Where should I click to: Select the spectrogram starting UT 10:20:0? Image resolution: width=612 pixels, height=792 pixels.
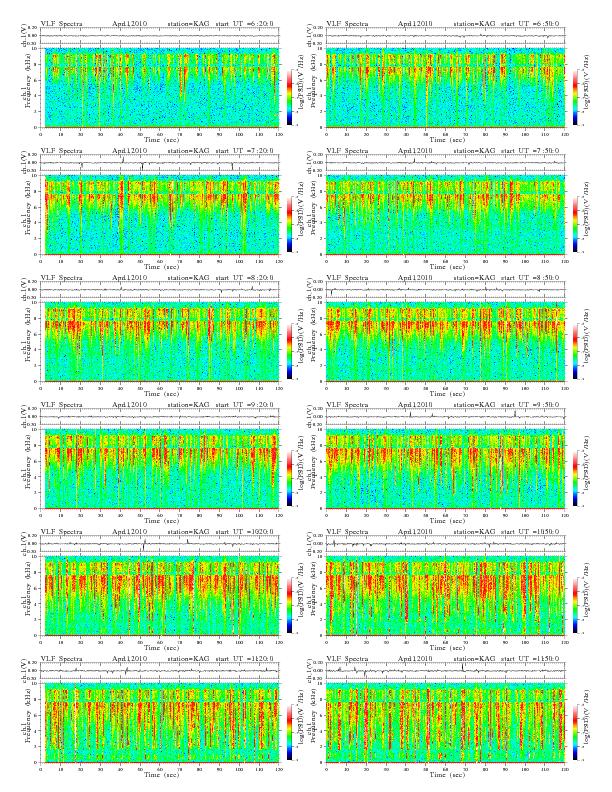coord(160,596)
